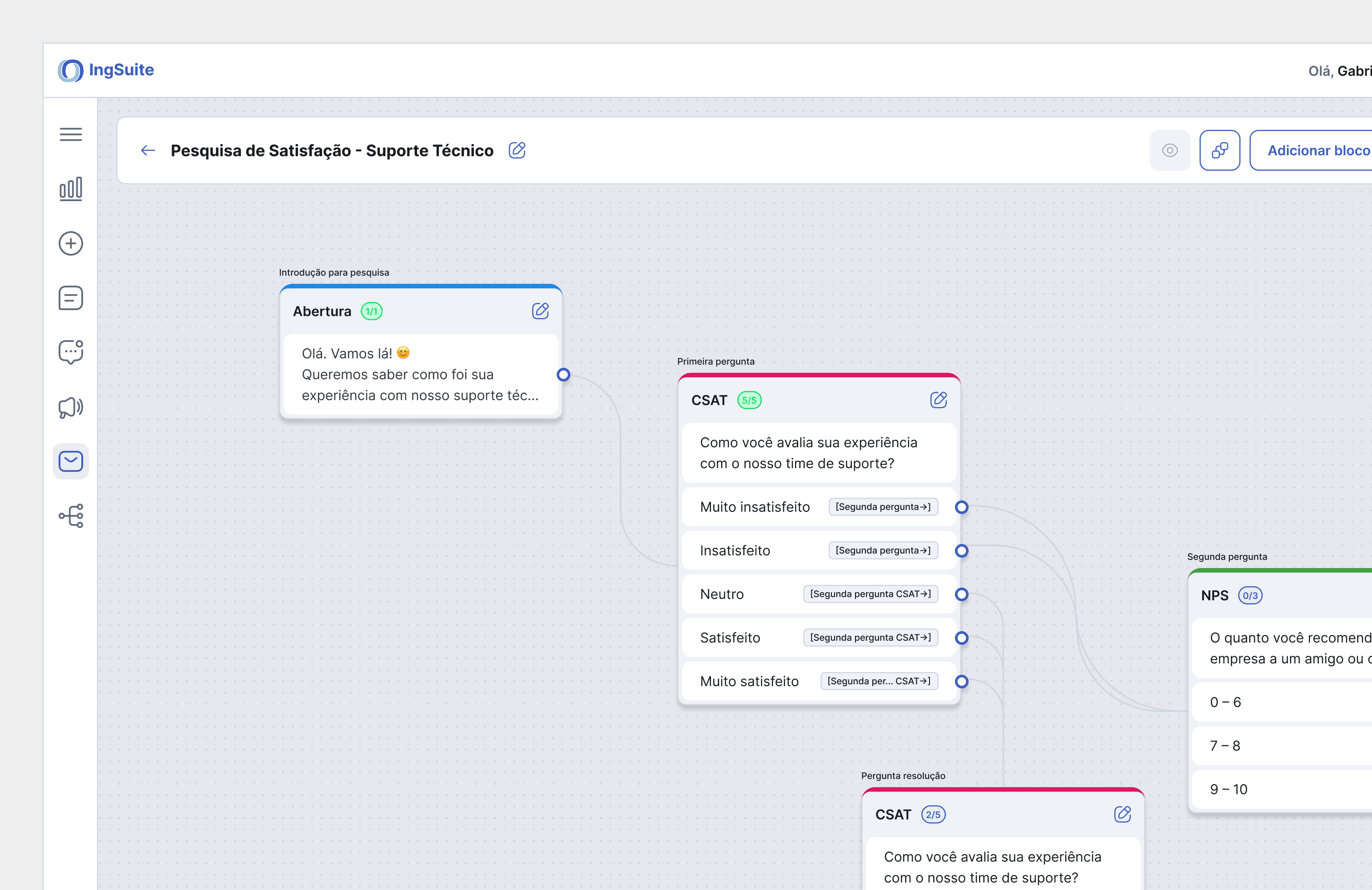The height and width of the screenshot is (890, 1372).
Task: Open the megaphone campaigns icon
Action: [70, 407]
